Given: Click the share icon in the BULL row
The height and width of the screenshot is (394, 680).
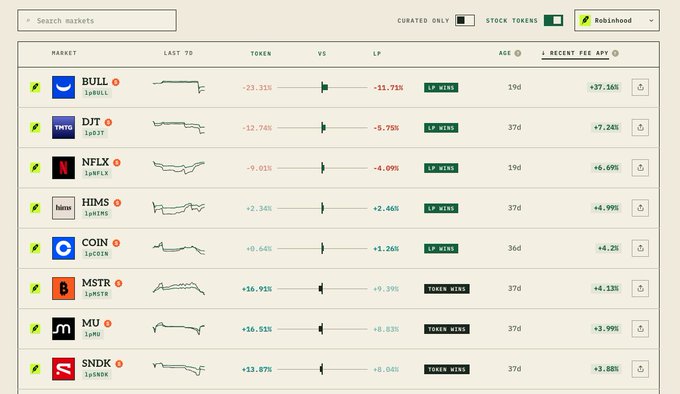Looking at the screenshot, I should coord(640,87).
